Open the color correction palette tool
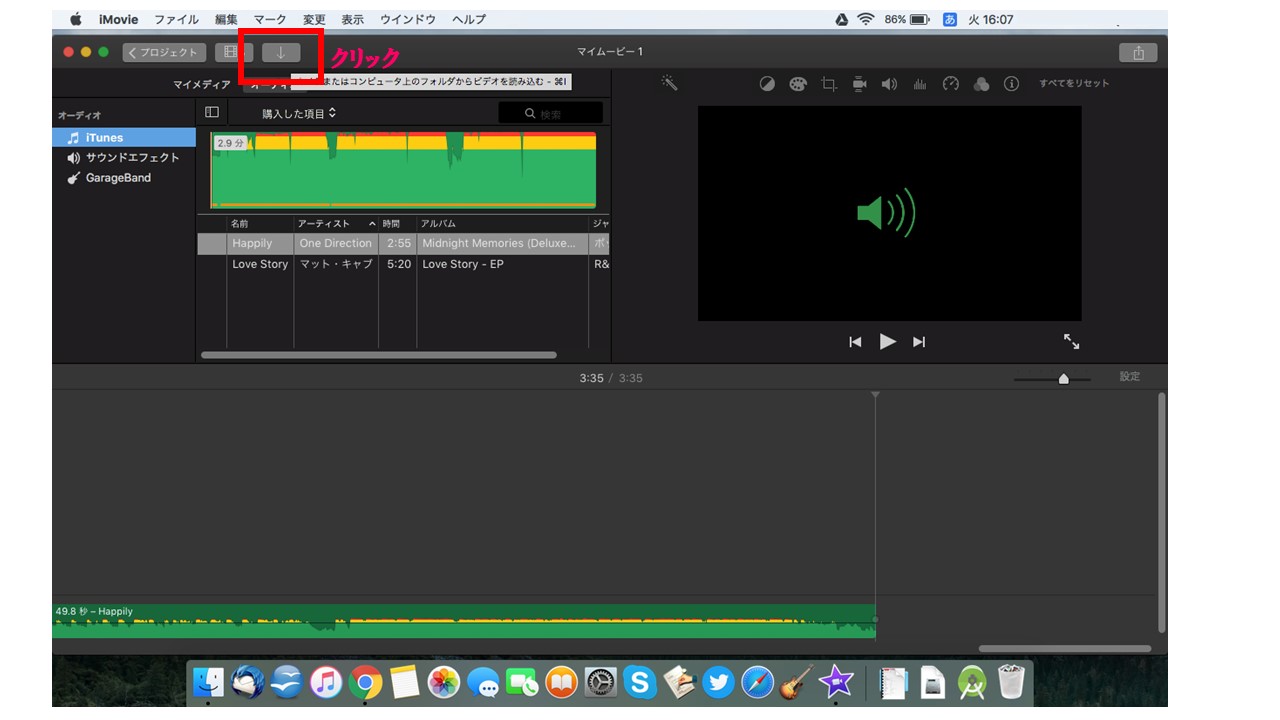Screen dimensions: 1280x720 pos(798,84)
